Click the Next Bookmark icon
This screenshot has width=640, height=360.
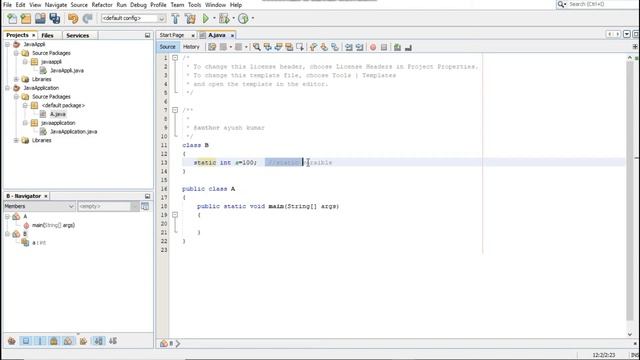324,47
